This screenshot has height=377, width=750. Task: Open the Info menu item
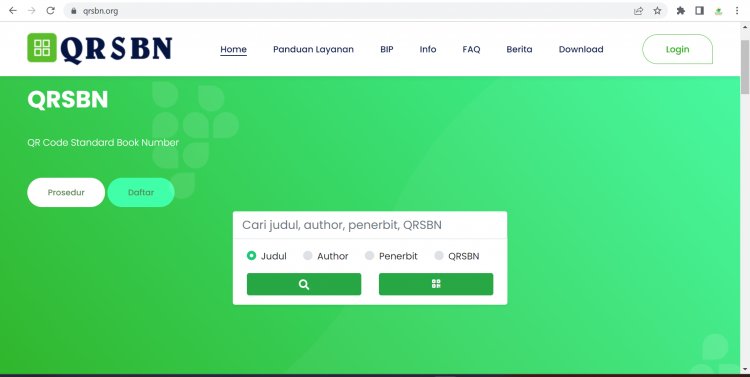click(x=428, y=49)
